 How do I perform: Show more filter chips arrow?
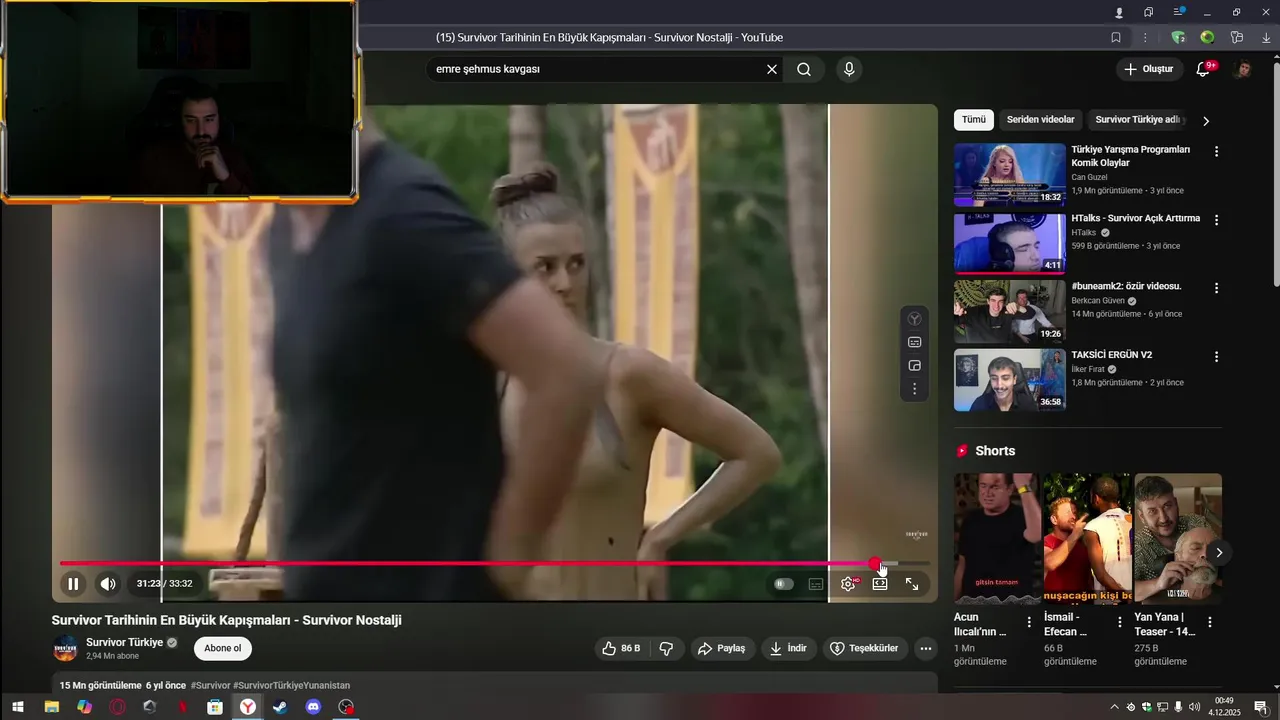coord(1206,120)
